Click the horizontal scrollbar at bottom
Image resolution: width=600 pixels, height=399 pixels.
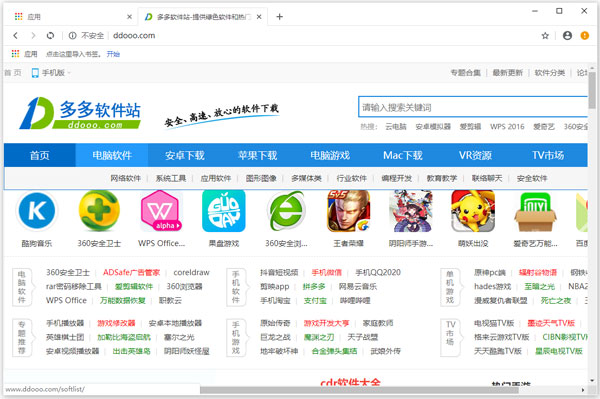[359, 390]
